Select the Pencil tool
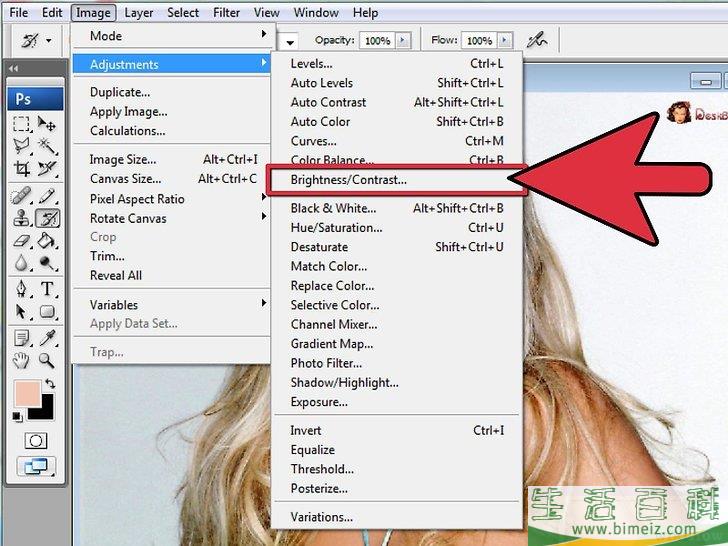 pos(46,195)
